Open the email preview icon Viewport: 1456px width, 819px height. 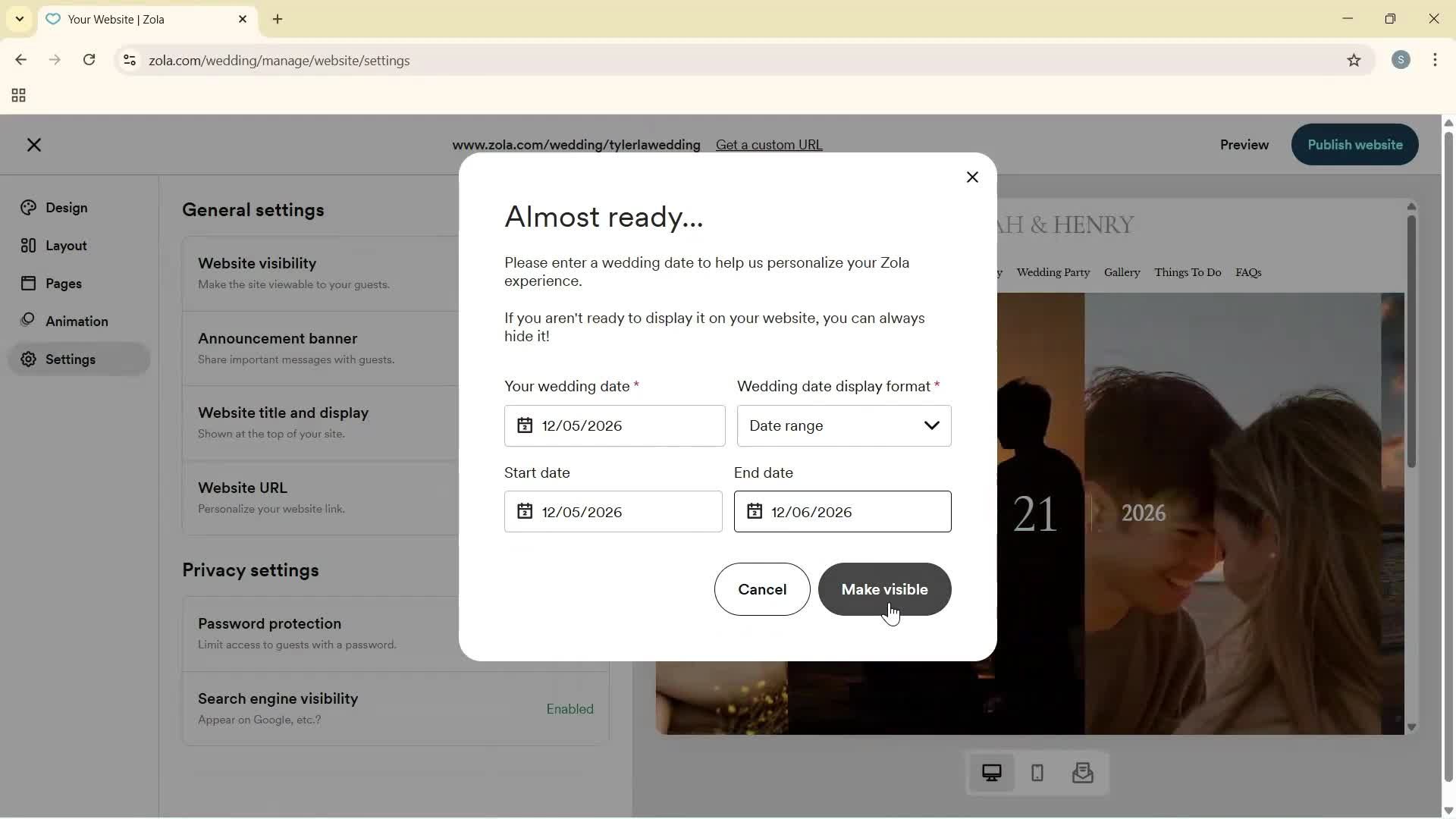1083,773
